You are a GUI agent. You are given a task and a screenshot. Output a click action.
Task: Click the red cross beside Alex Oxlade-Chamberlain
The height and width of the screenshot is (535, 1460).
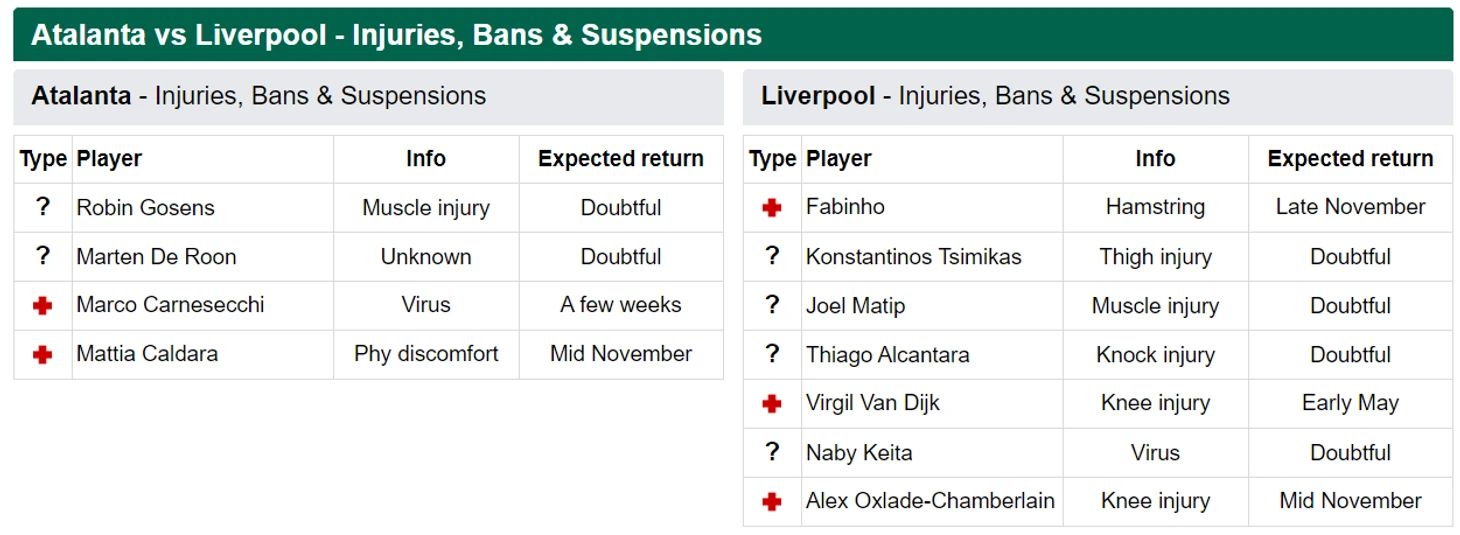click(772, 502)
